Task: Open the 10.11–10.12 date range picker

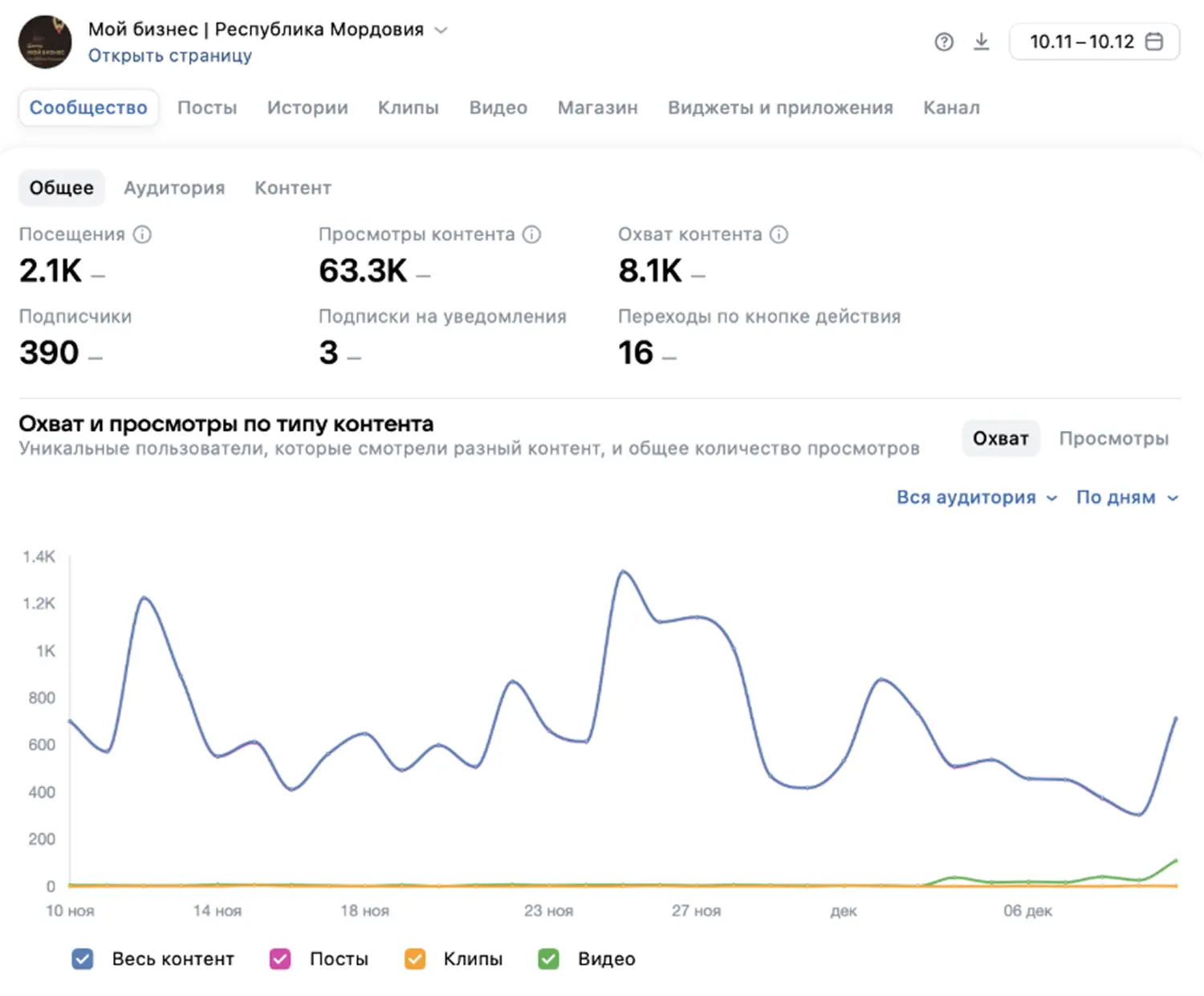Action: point(1081,42)
